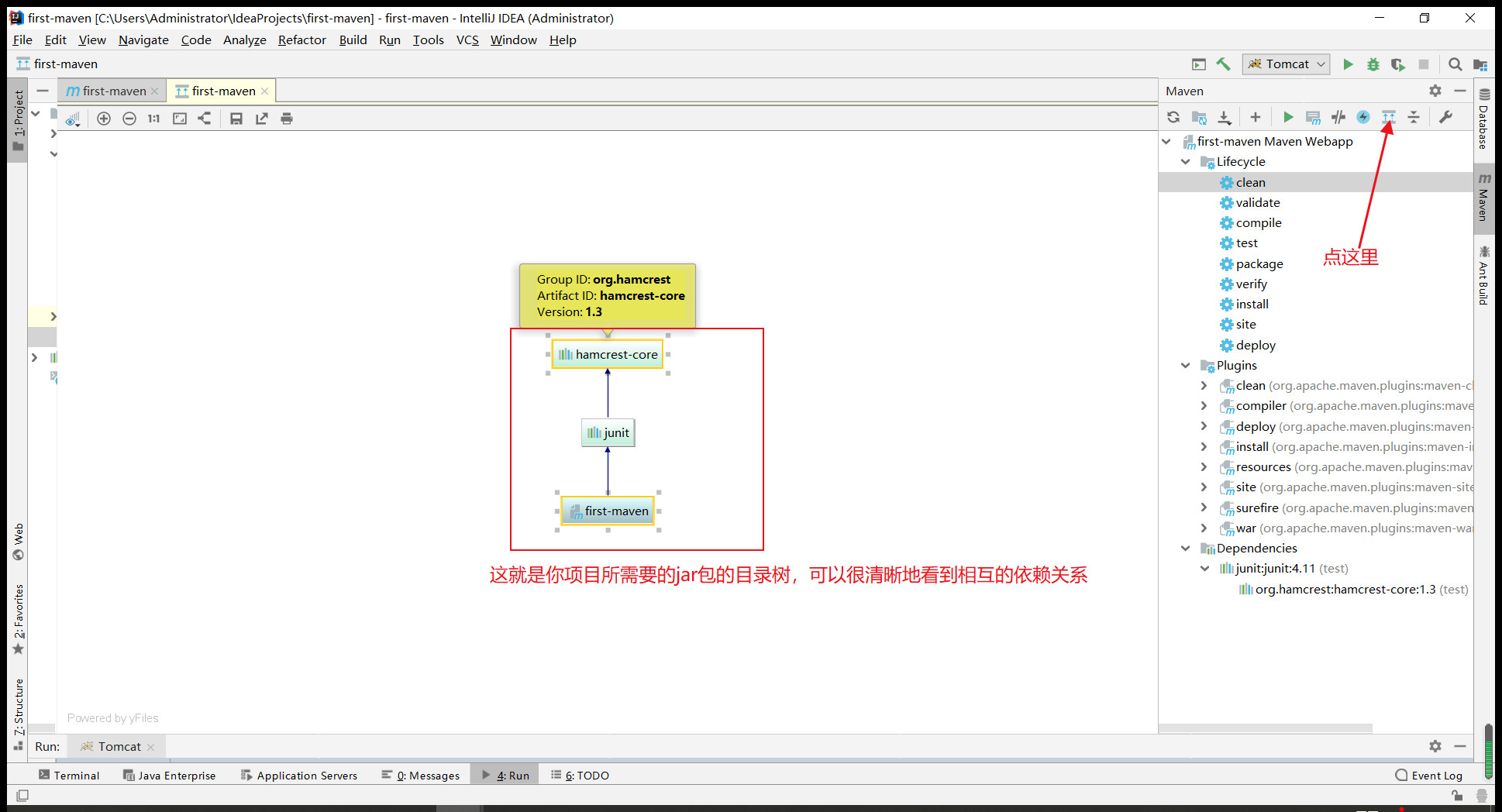1502x812 pixels.
Task: Hide the Maven tool window
Action: tap(1460, 91)
